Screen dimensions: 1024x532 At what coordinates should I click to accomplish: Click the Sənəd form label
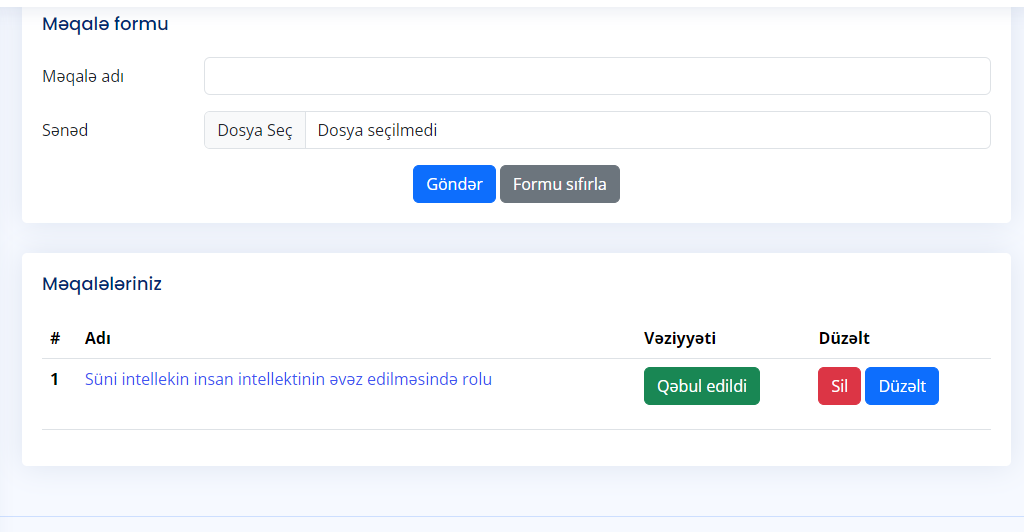click(x=65, y=130)
